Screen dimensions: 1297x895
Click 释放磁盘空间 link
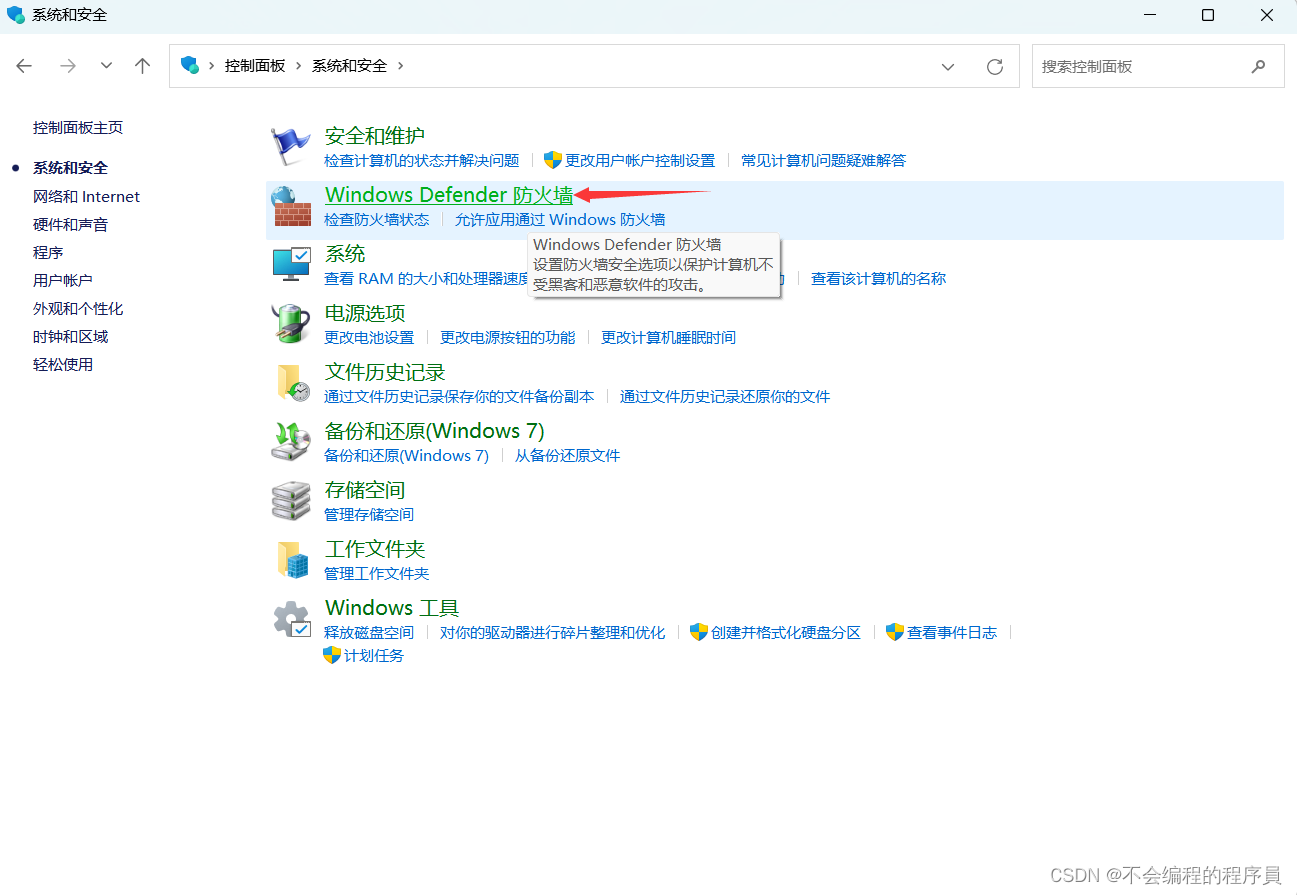pos(369,633)
